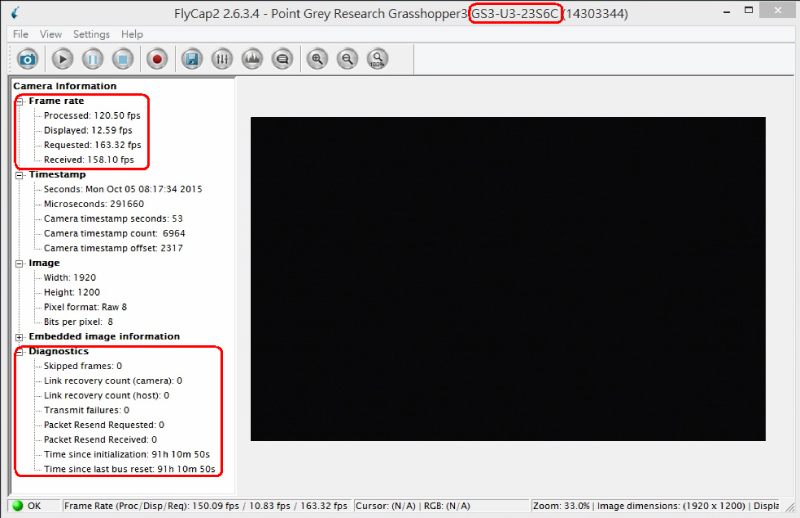Collapse the Frame rate tree node

(20, 101)
